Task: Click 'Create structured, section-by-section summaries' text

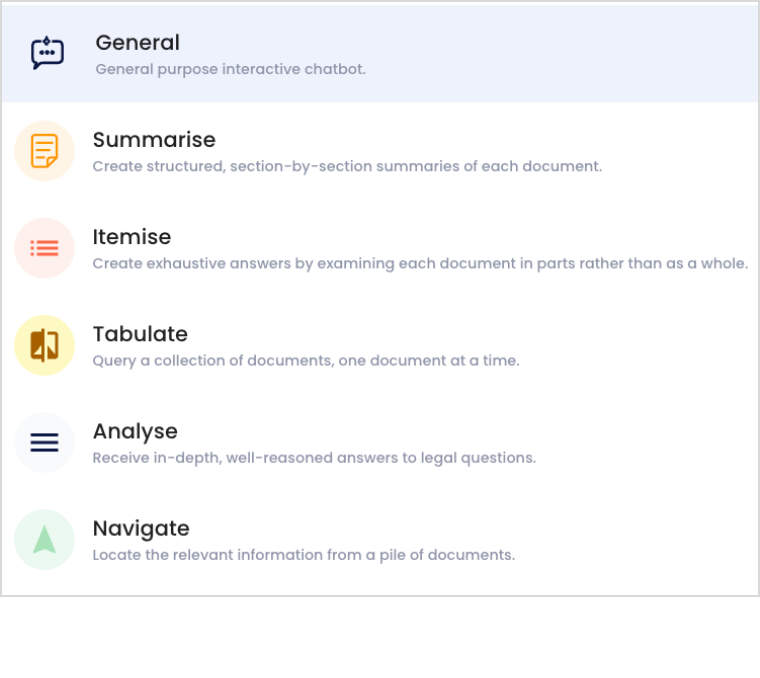Action: point(347,166)
